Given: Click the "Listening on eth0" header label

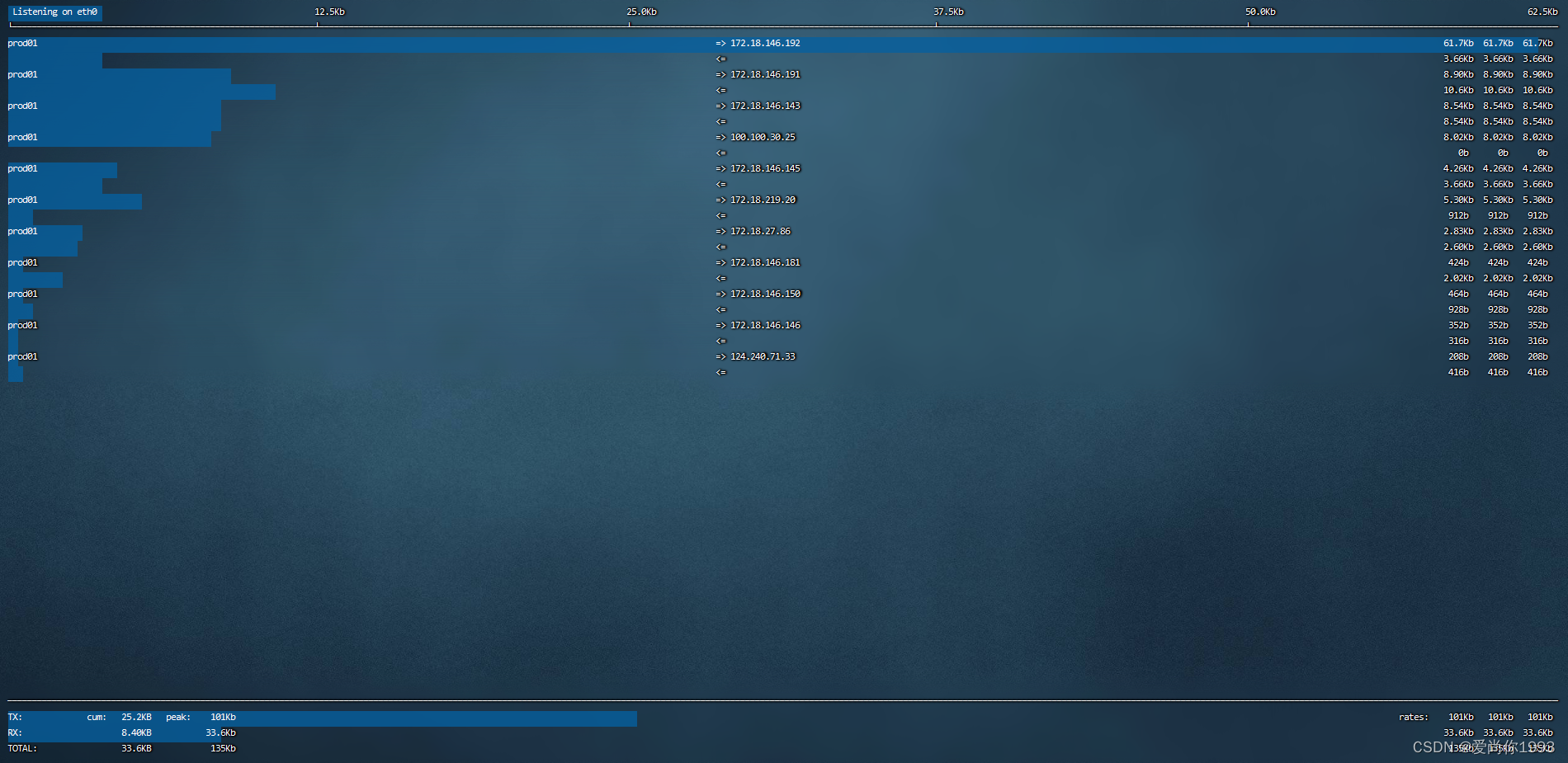Looking at the screenshot, I should coord(55,12).
